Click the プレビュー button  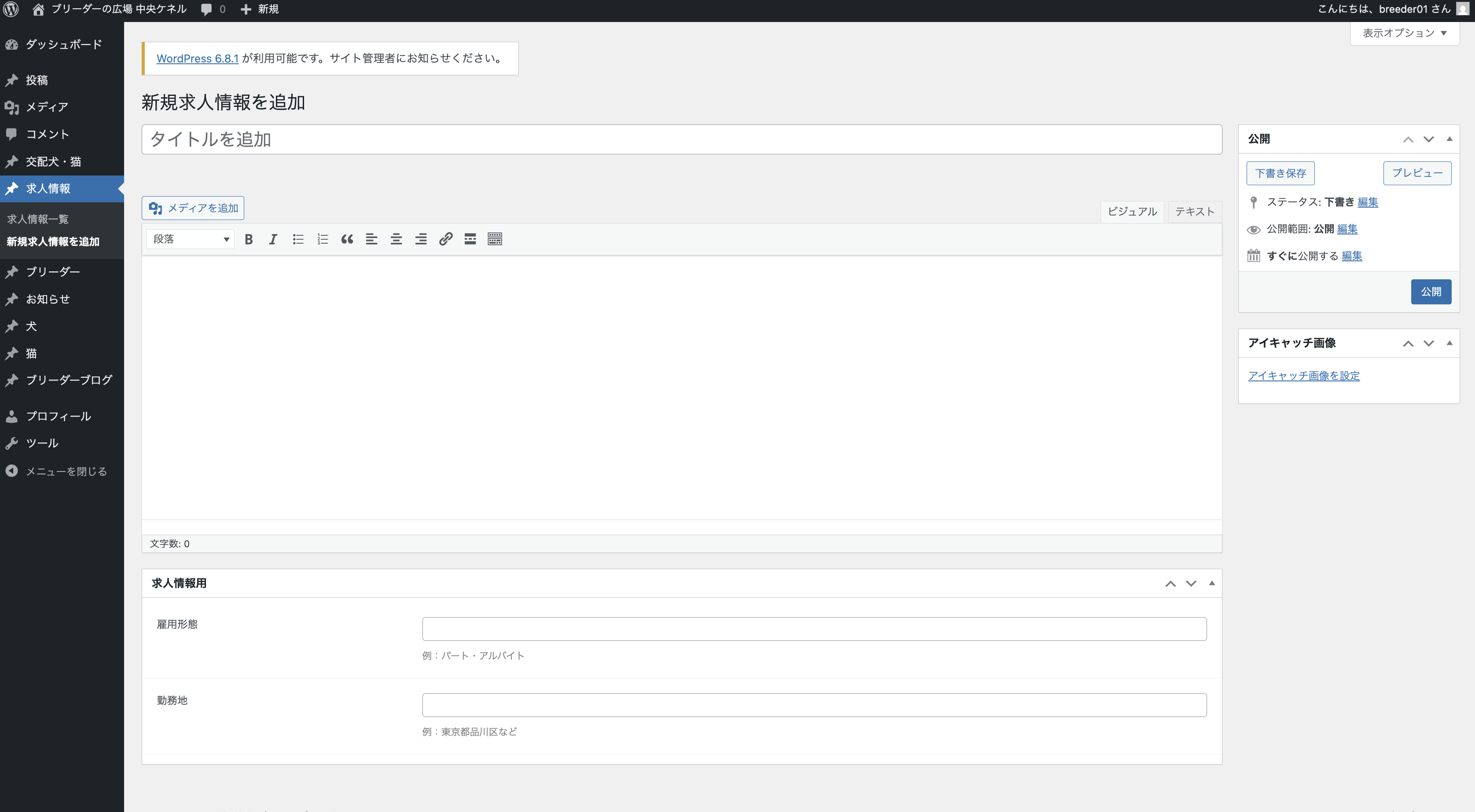1417,173
